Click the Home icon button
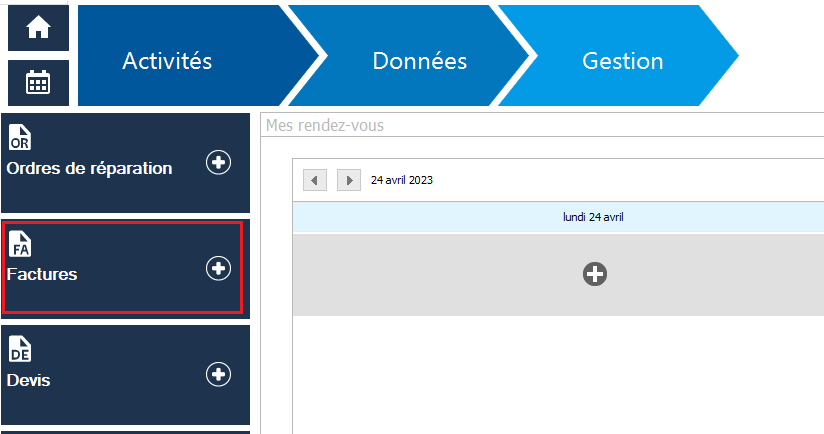Image resolution: width=824 pixels, height=434 pixels. [x=38, y=28]
